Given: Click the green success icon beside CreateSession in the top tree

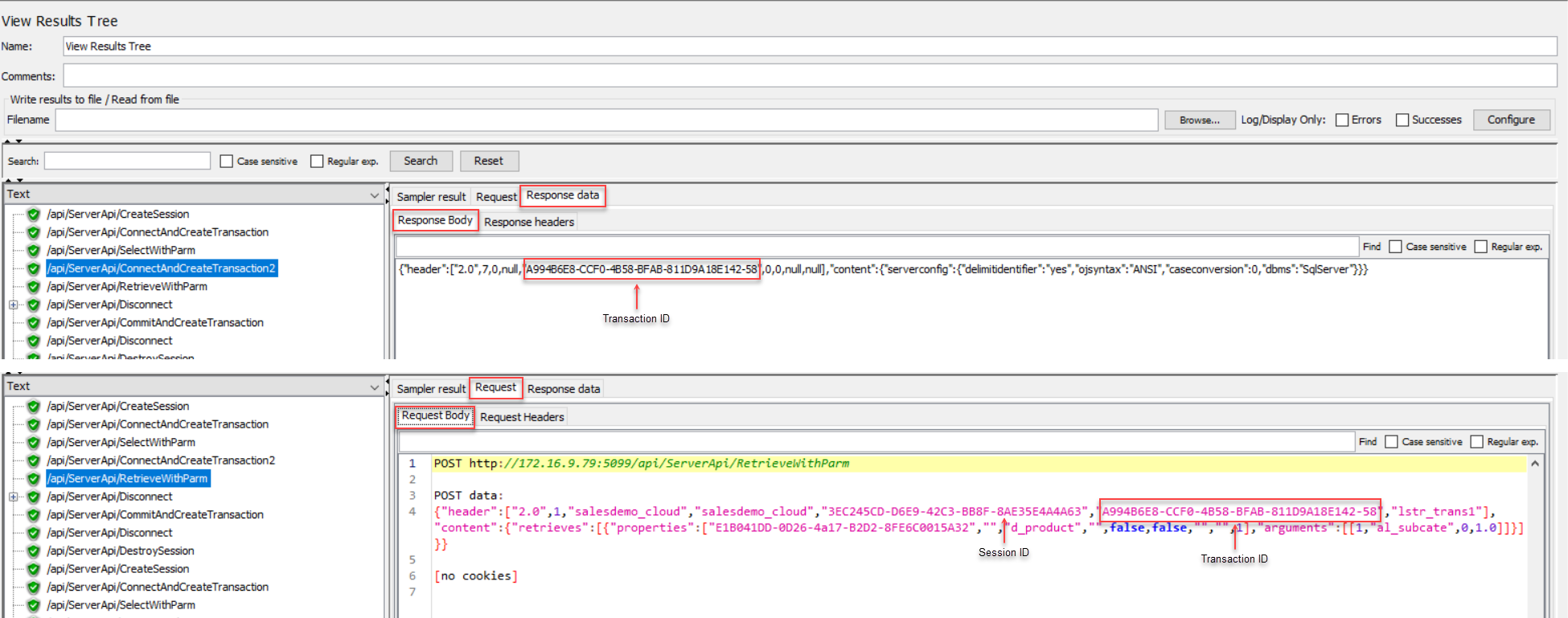Looking at the screenshot, I should (34, 215).
